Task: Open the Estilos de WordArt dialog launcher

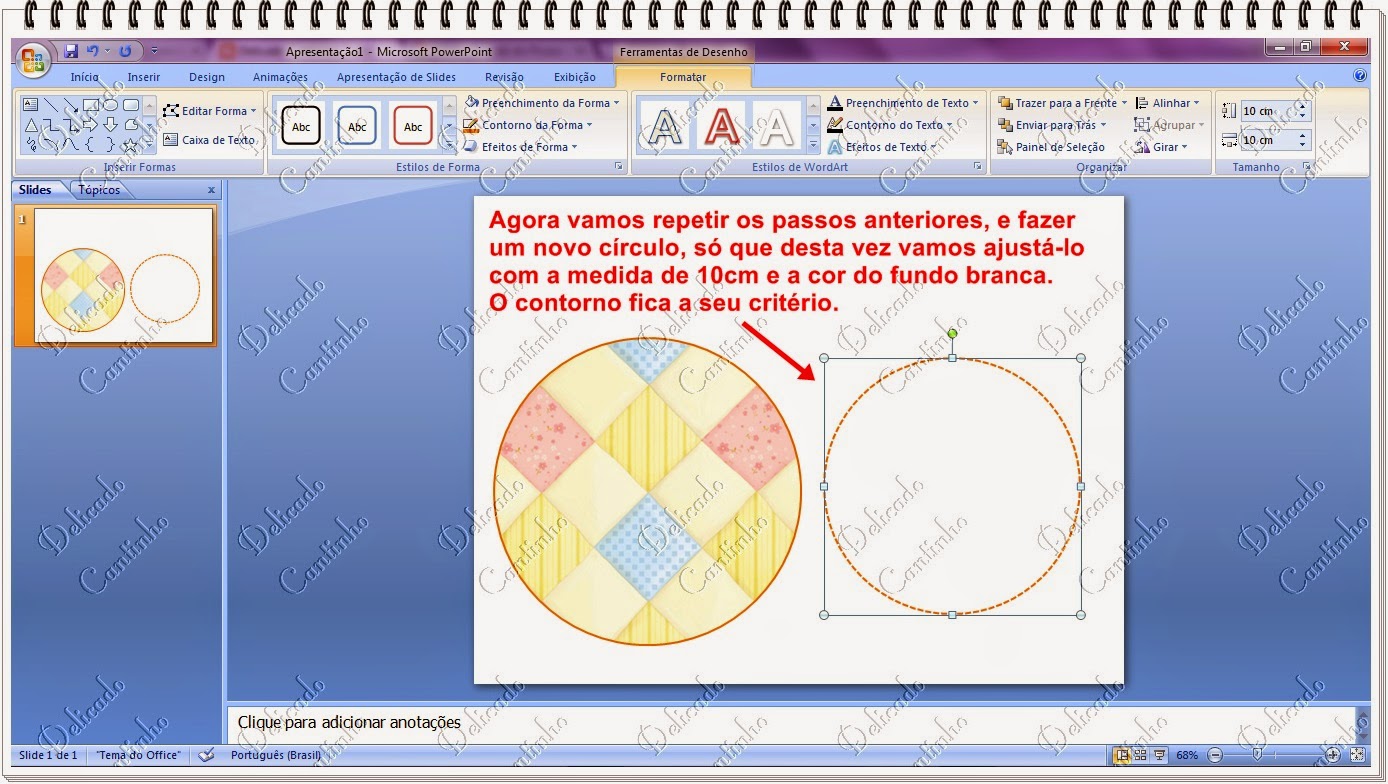Action: [x=978, y=167]
